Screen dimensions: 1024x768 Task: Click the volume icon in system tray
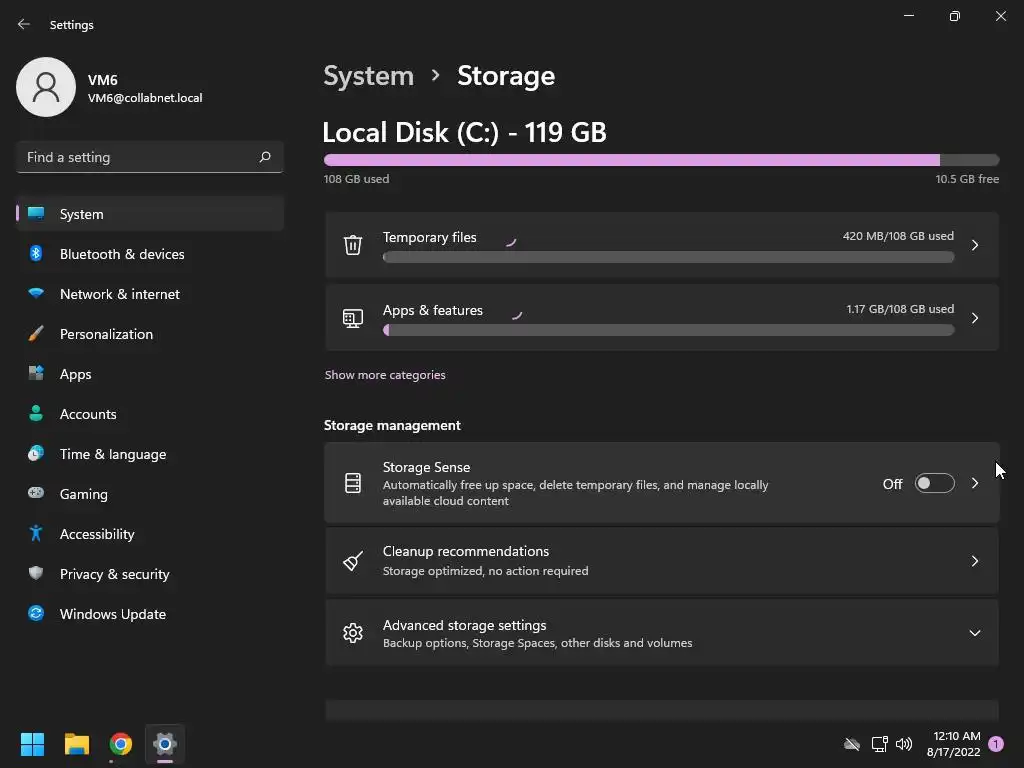click(904, 744)
